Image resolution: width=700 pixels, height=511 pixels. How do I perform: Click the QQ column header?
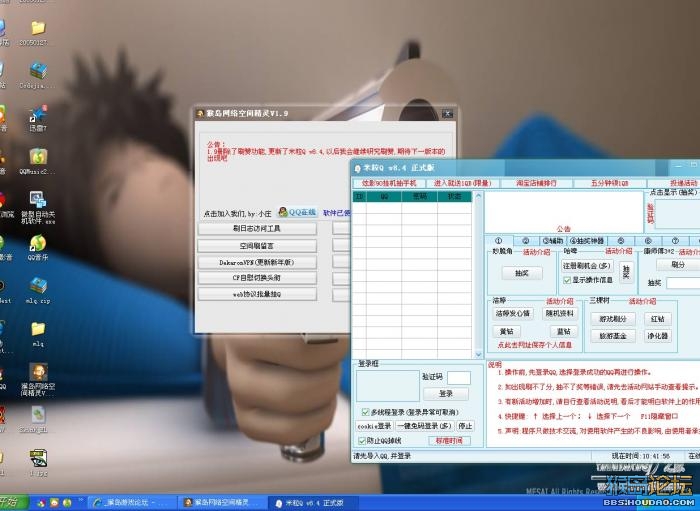[x=384, y=196]
